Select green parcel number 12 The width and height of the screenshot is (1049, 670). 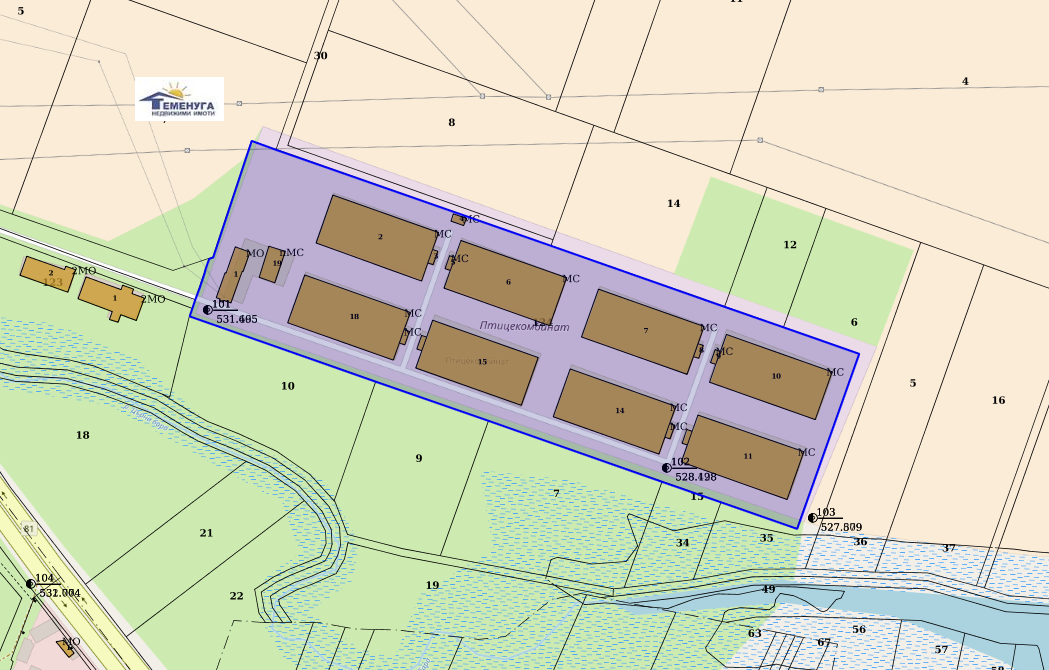pyautogui.click(x=790, y=245)
